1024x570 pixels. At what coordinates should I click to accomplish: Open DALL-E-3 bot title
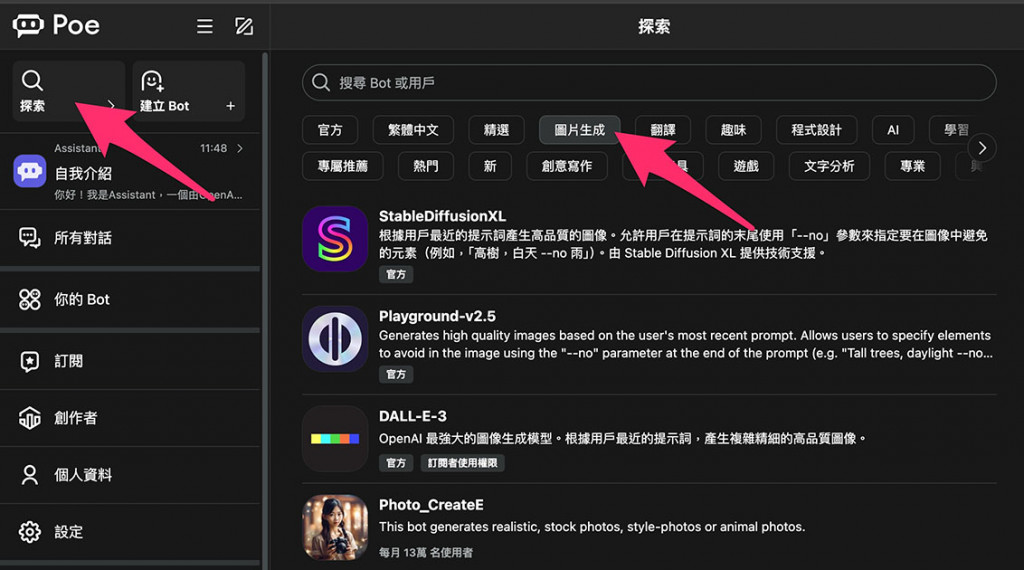pyautogui.click(x=413, y=416)
